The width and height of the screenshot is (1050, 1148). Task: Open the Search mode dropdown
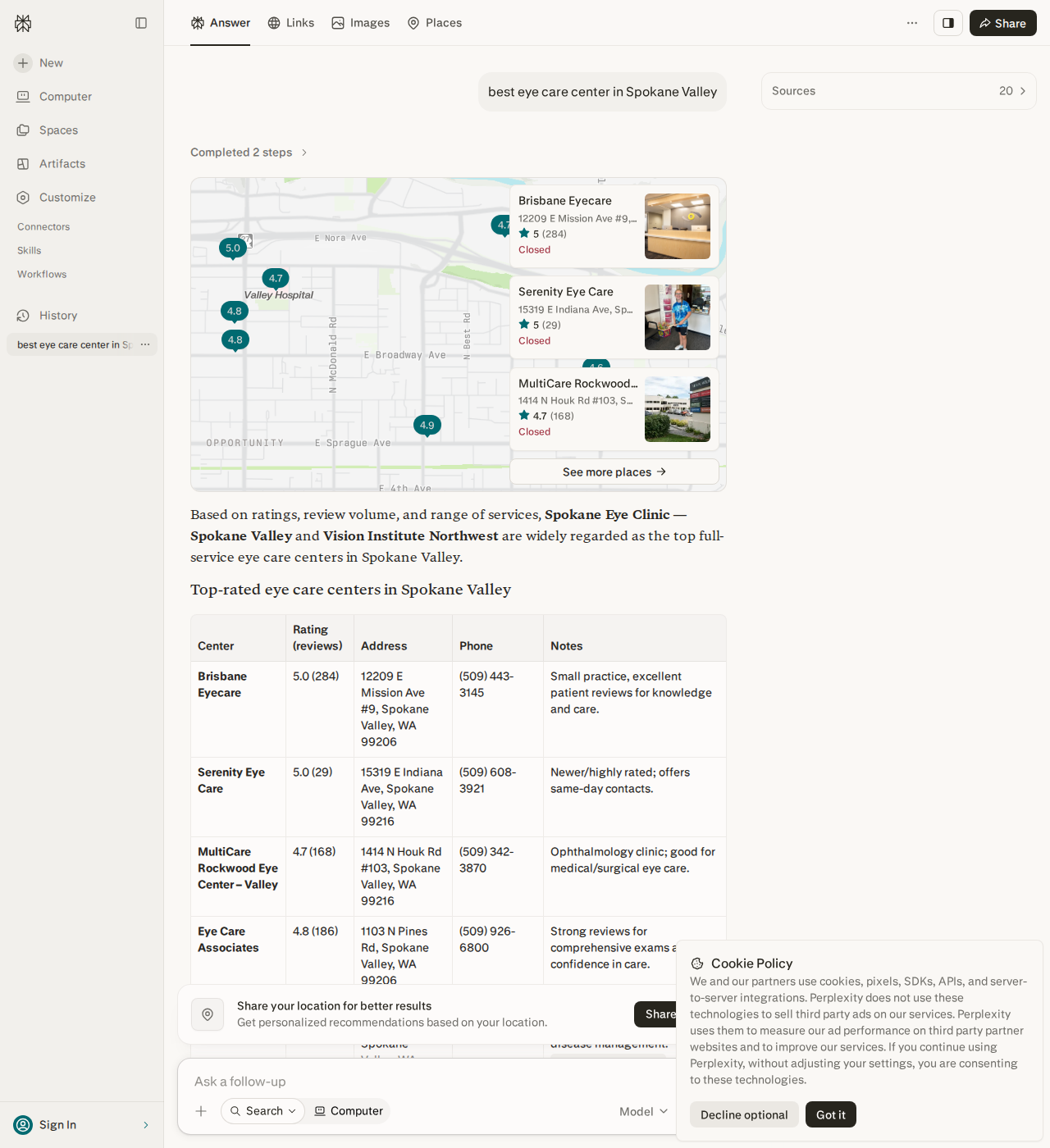click(262, 1111)
